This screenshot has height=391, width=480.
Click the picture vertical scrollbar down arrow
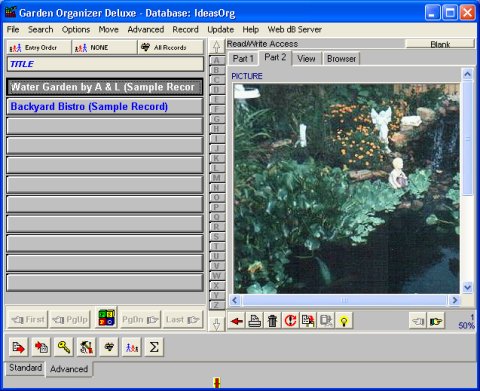coord(468,287)
